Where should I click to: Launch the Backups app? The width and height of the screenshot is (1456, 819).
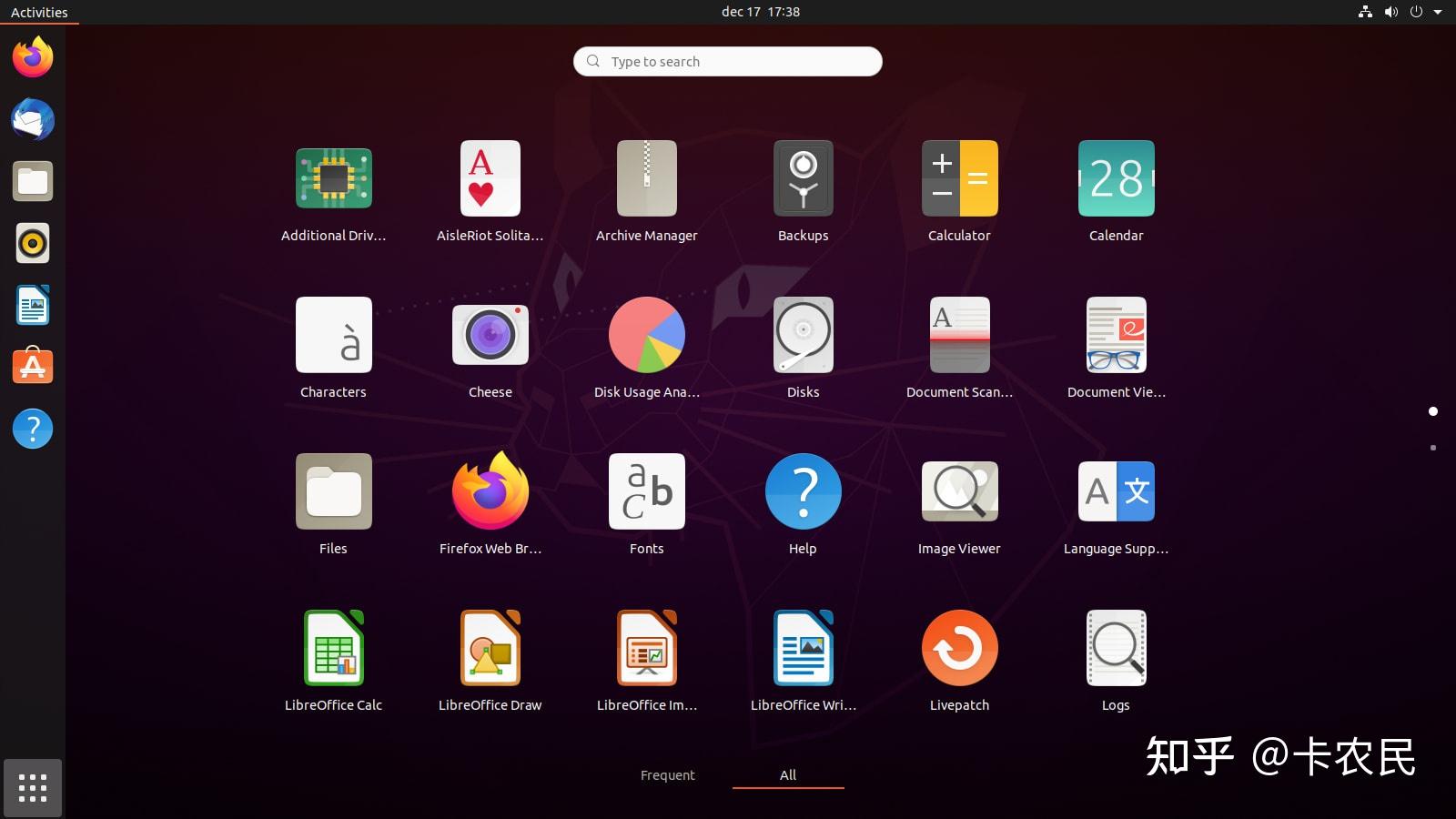click(804, 178)
